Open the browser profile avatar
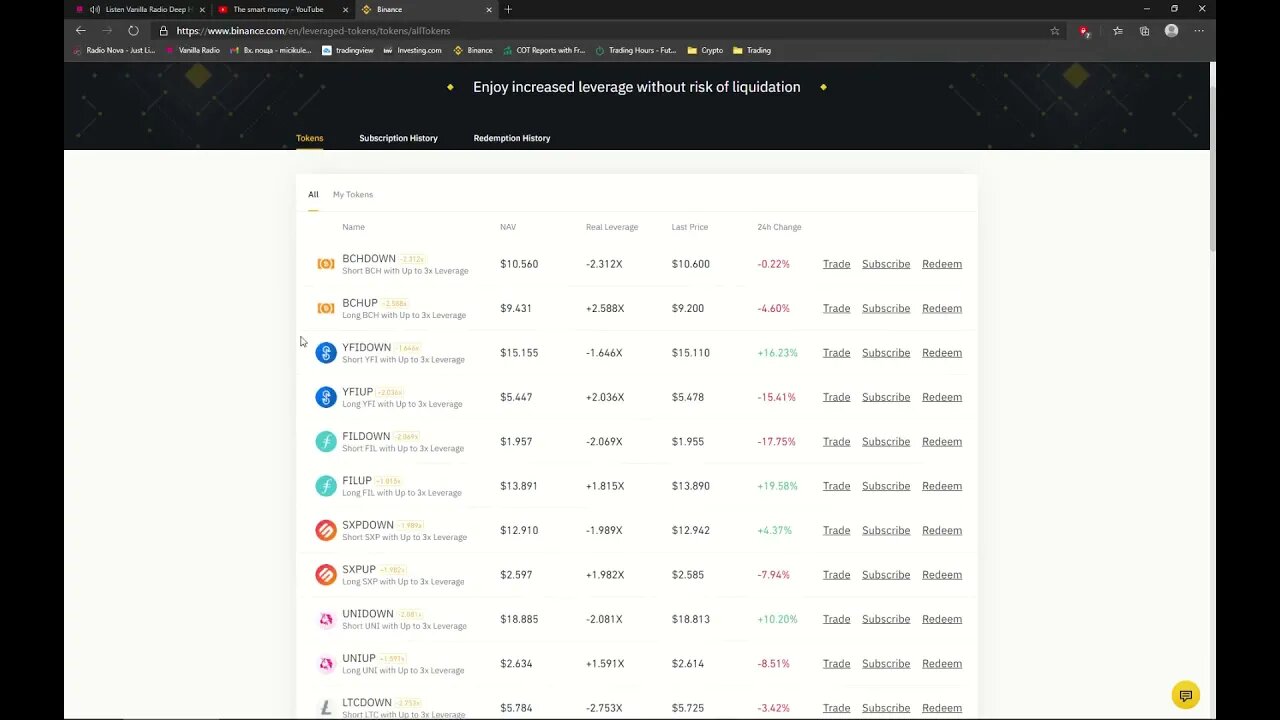The image size is (1280, 720). (1171, 31)
